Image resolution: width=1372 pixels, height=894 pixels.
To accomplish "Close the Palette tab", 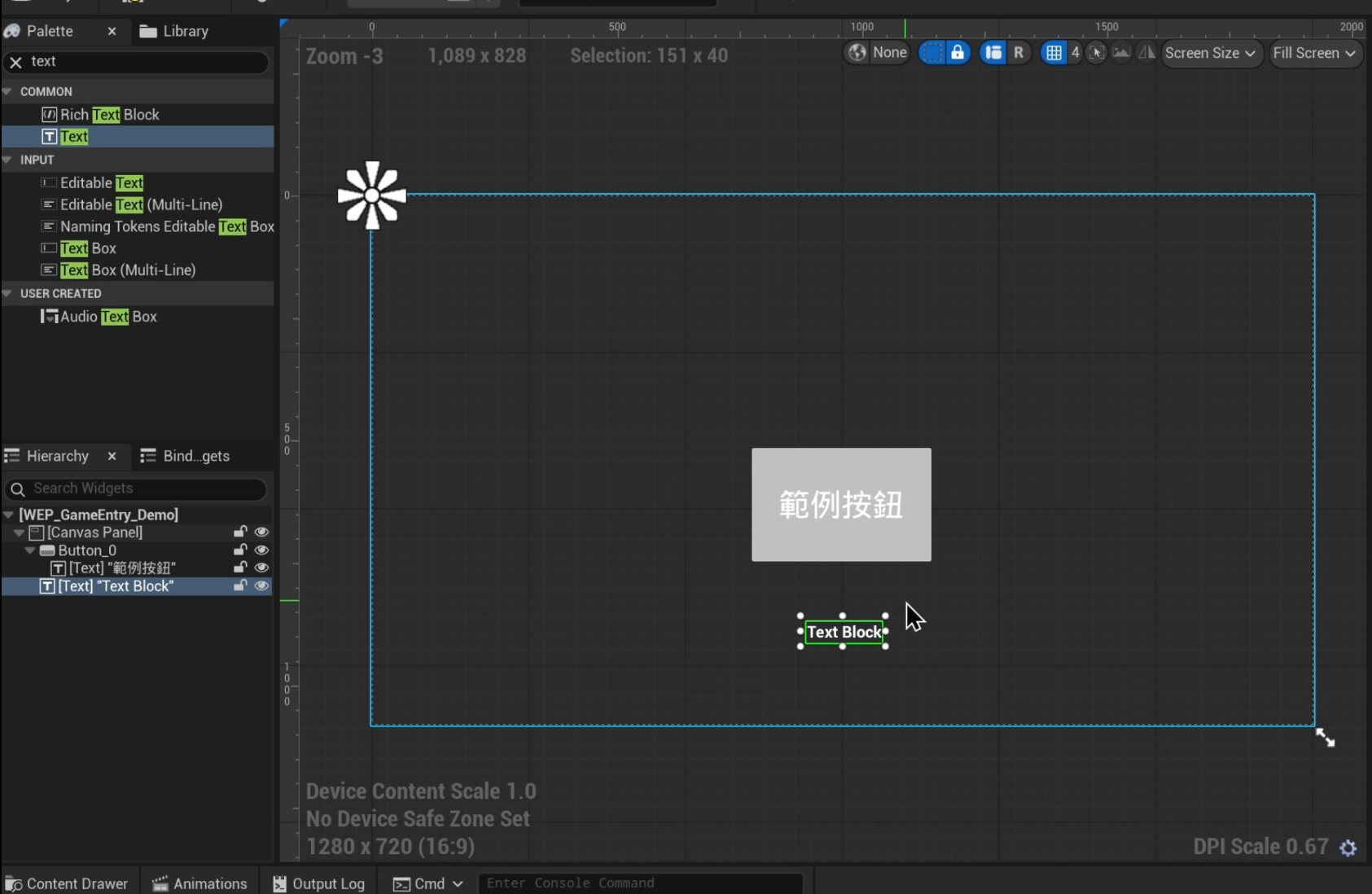I will [x=112, y=31].
